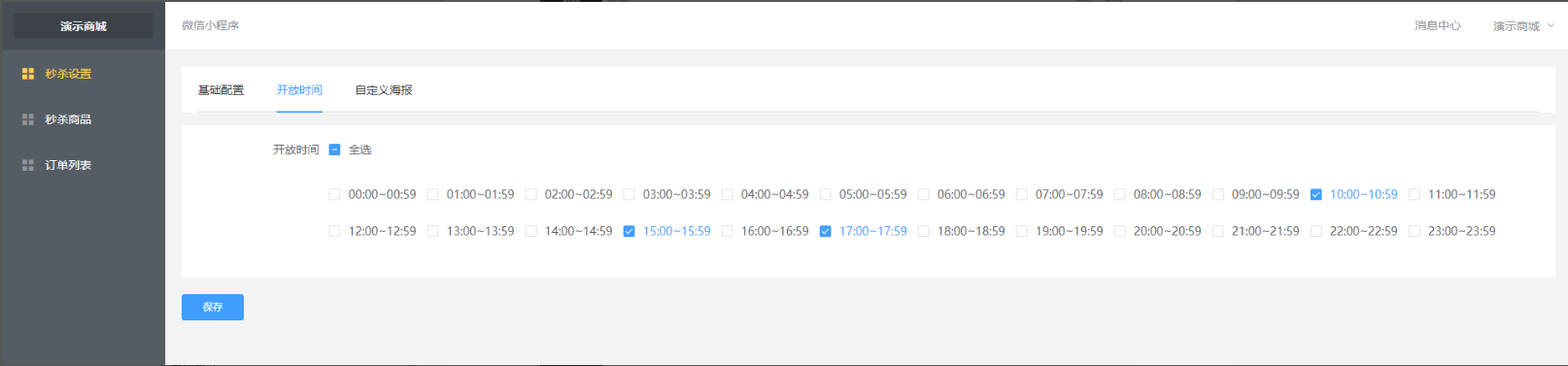The image size is (1568, 366).
Task: Check the 23:00~23:59 time slot
Action: 1415,231
